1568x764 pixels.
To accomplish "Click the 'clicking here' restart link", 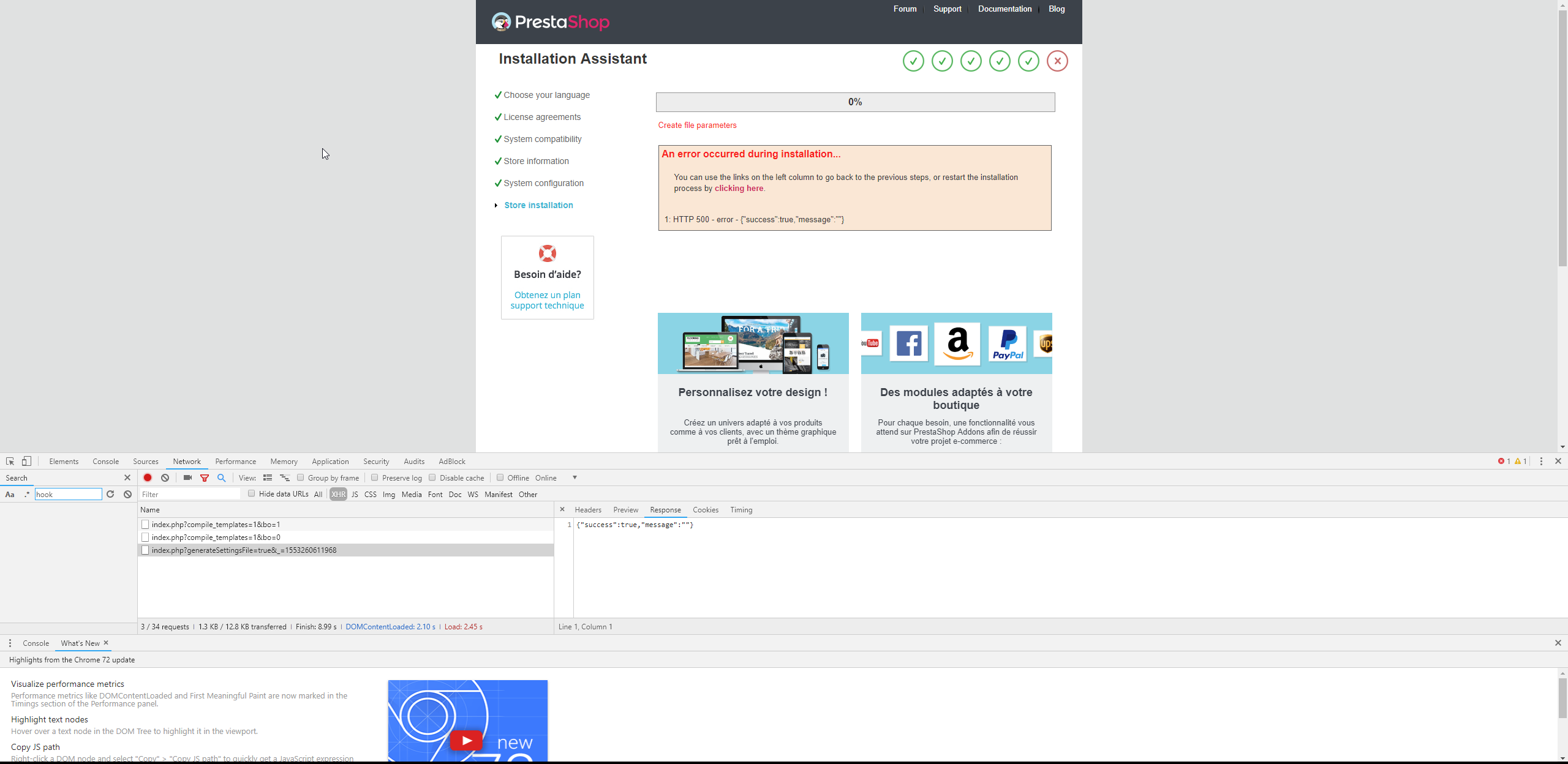I will 739,189.
